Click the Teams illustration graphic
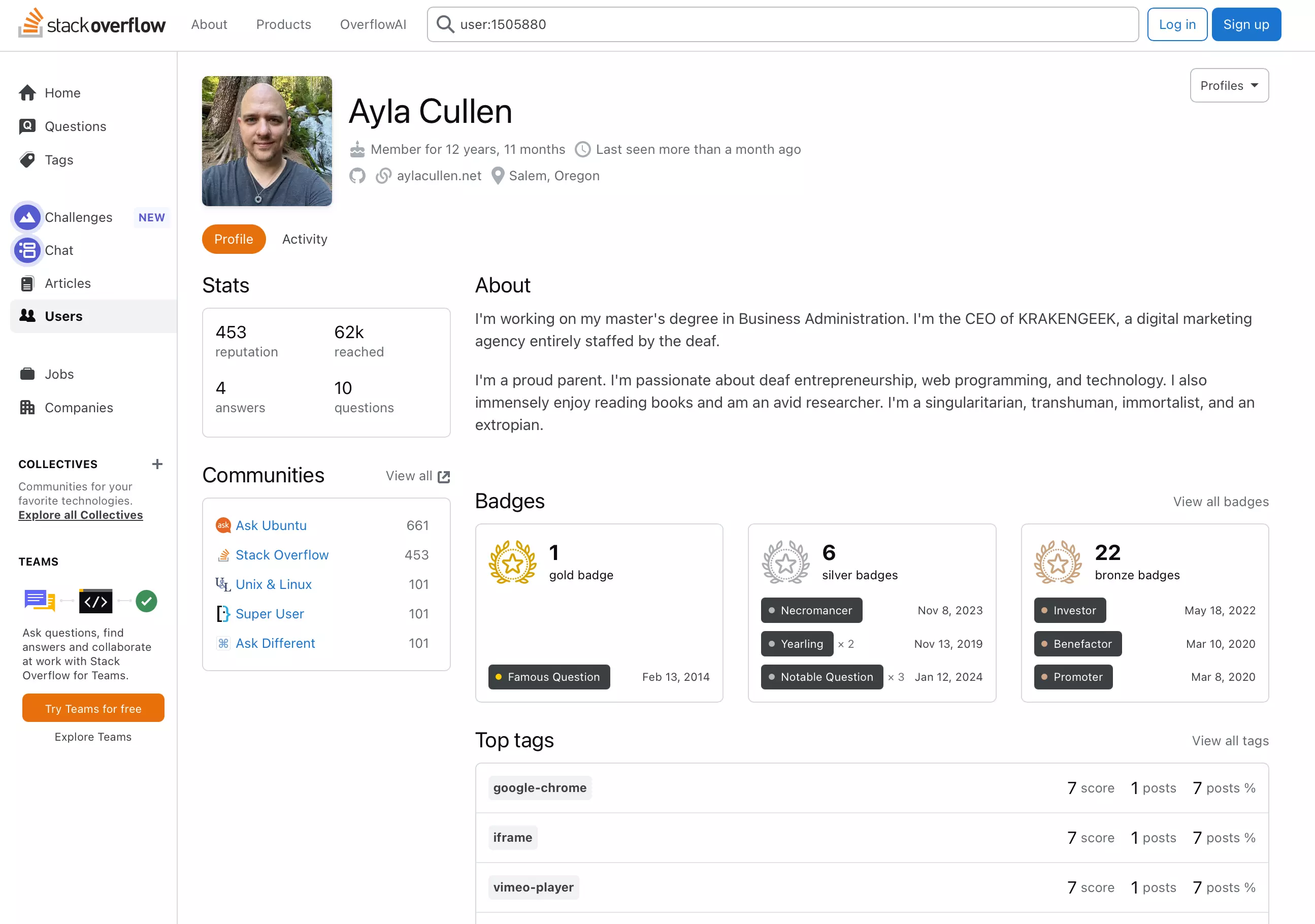The width and height of the screenshot is (1315, 924). 91,602
